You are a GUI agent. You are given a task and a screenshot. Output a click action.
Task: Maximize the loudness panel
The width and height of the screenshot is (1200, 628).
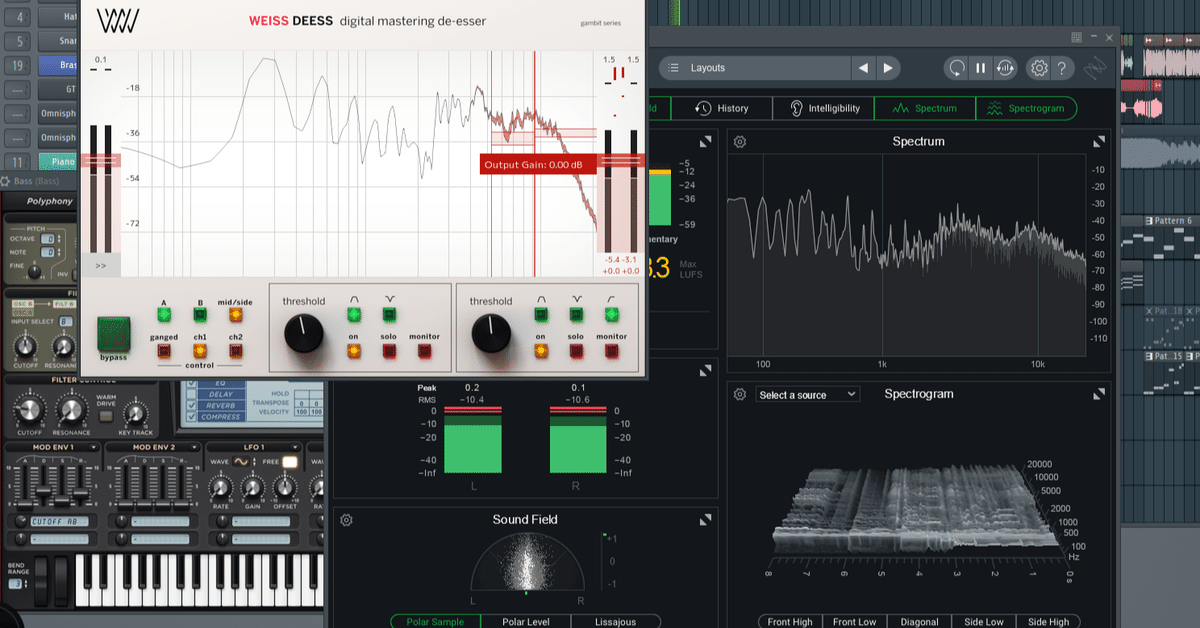(x=706, y=142)
